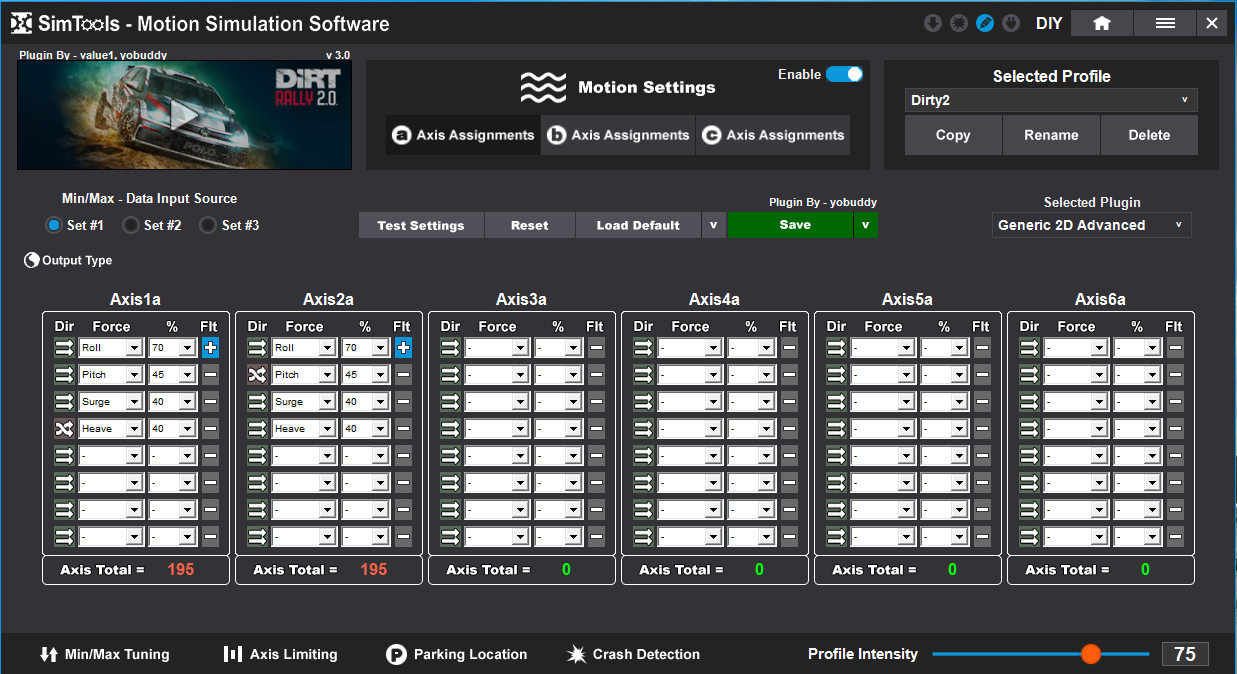Click the green Save button
The image size is (1237, 674).
click(x=794, y=225)
